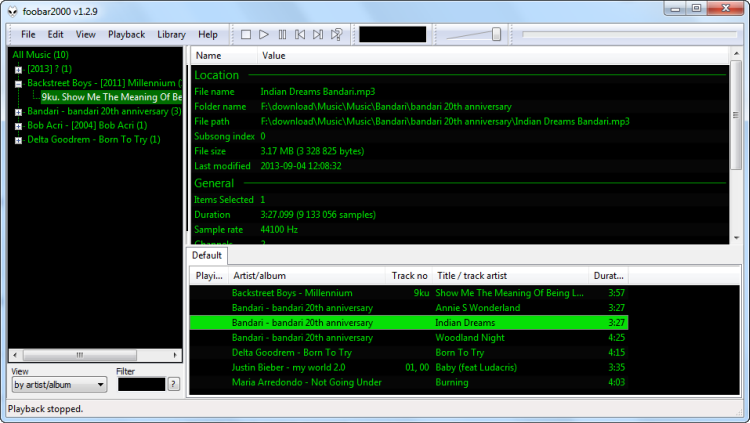Expand the [2013] ? tree node
This screenshot has height=423, width=750.
pos(18,70)
